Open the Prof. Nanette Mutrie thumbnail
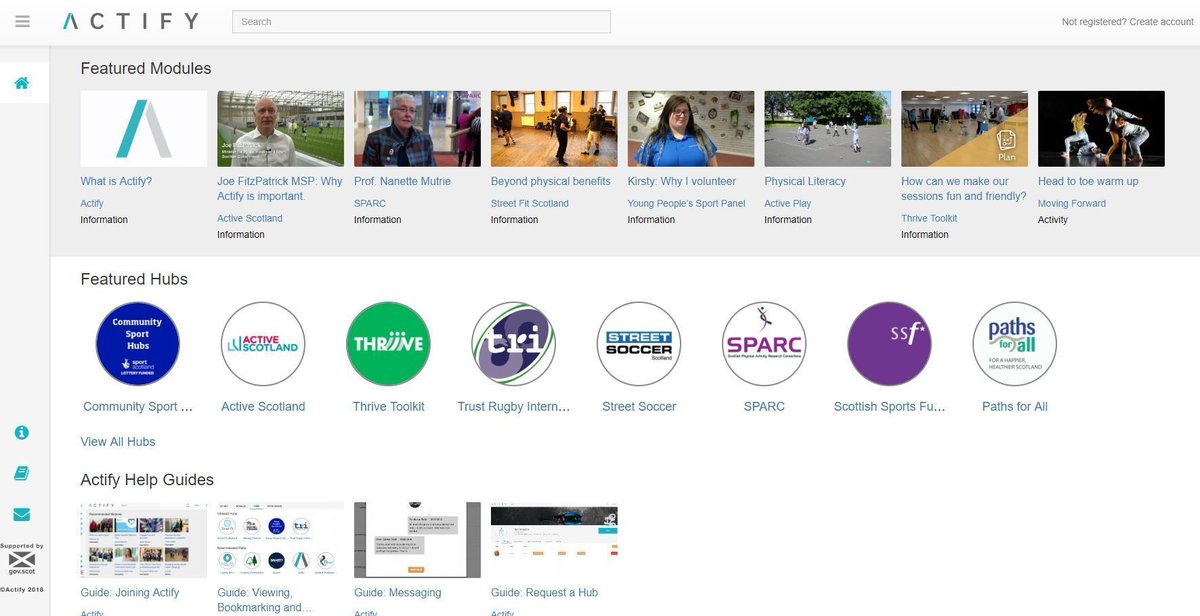Viewport: 1200px width, 616px height. (417, 129)
